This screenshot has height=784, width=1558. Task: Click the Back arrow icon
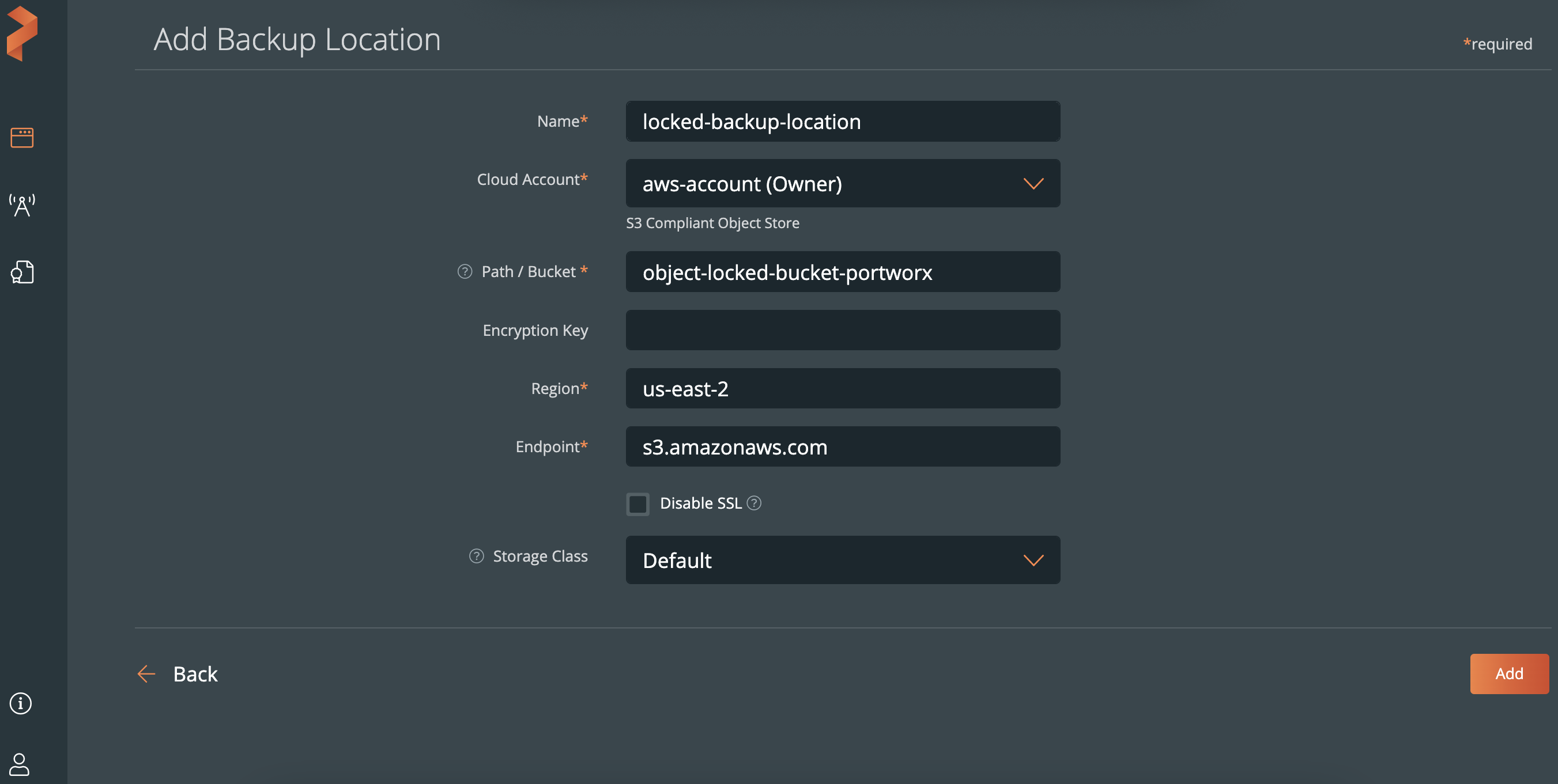(146, 673)
